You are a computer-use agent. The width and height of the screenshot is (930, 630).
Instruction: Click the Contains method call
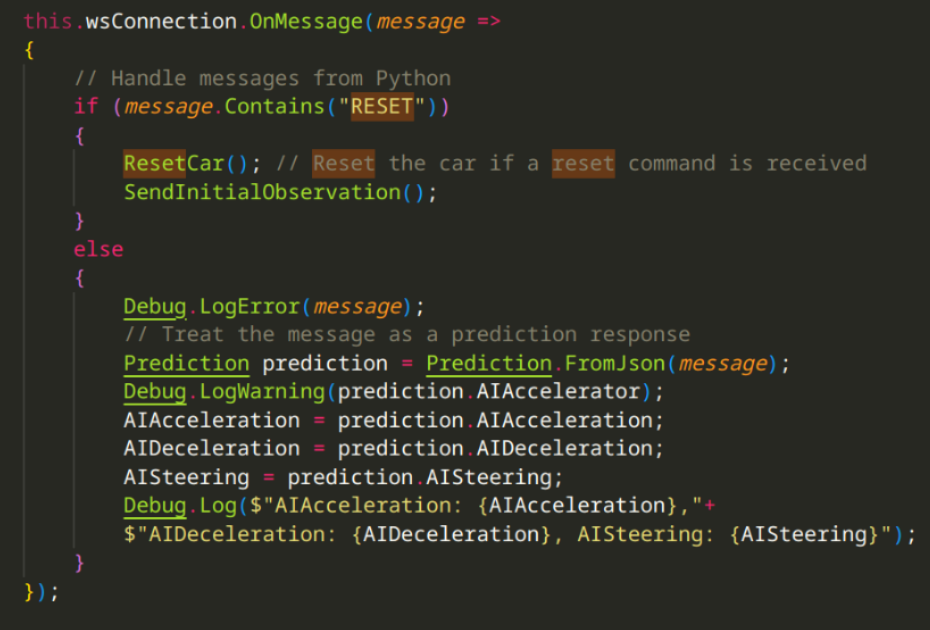coord(274,106)
